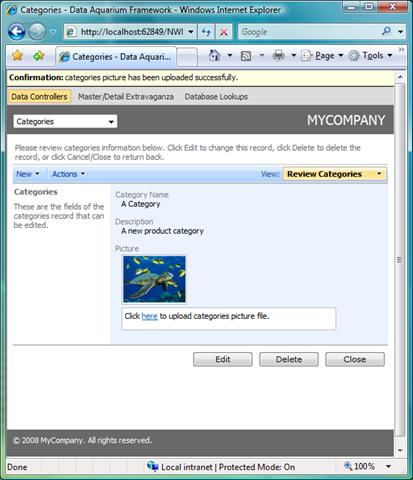Click the vertical scrollbar thumb
Viewport: 413px width, 480px height.
click(400, 260)
